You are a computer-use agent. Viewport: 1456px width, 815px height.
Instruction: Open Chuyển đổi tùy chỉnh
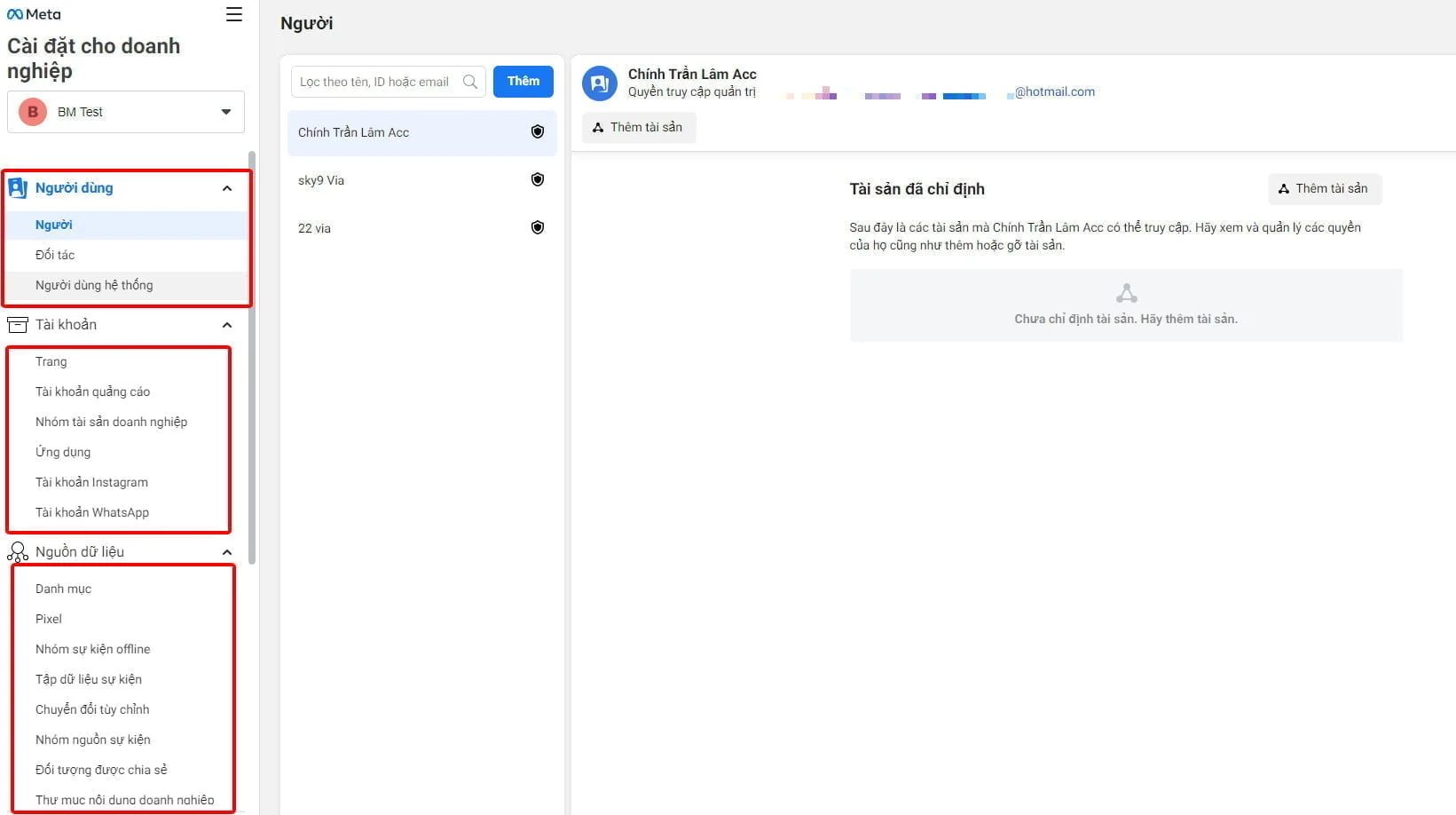(92, 709)
